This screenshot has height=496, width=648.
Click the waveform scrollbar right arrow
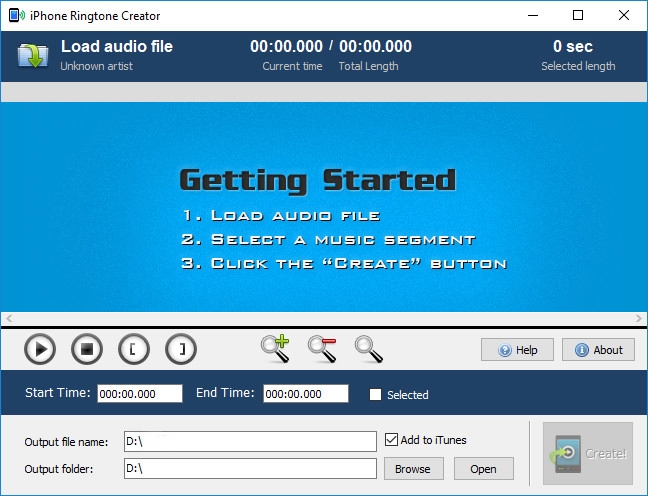[639, 318]
